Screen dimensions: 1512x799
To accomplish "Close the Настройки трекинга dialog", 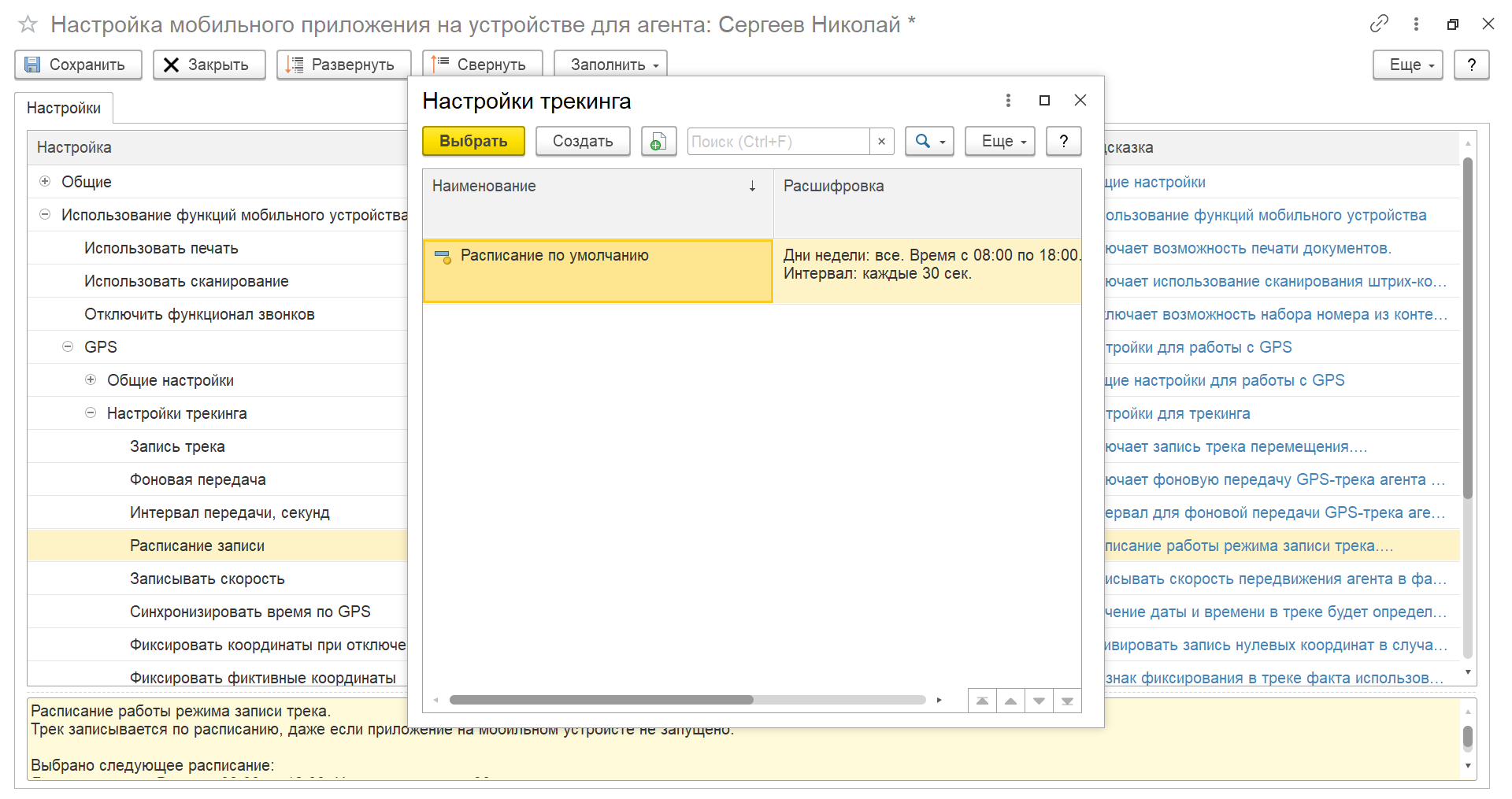I will [x=1080, y=100].
